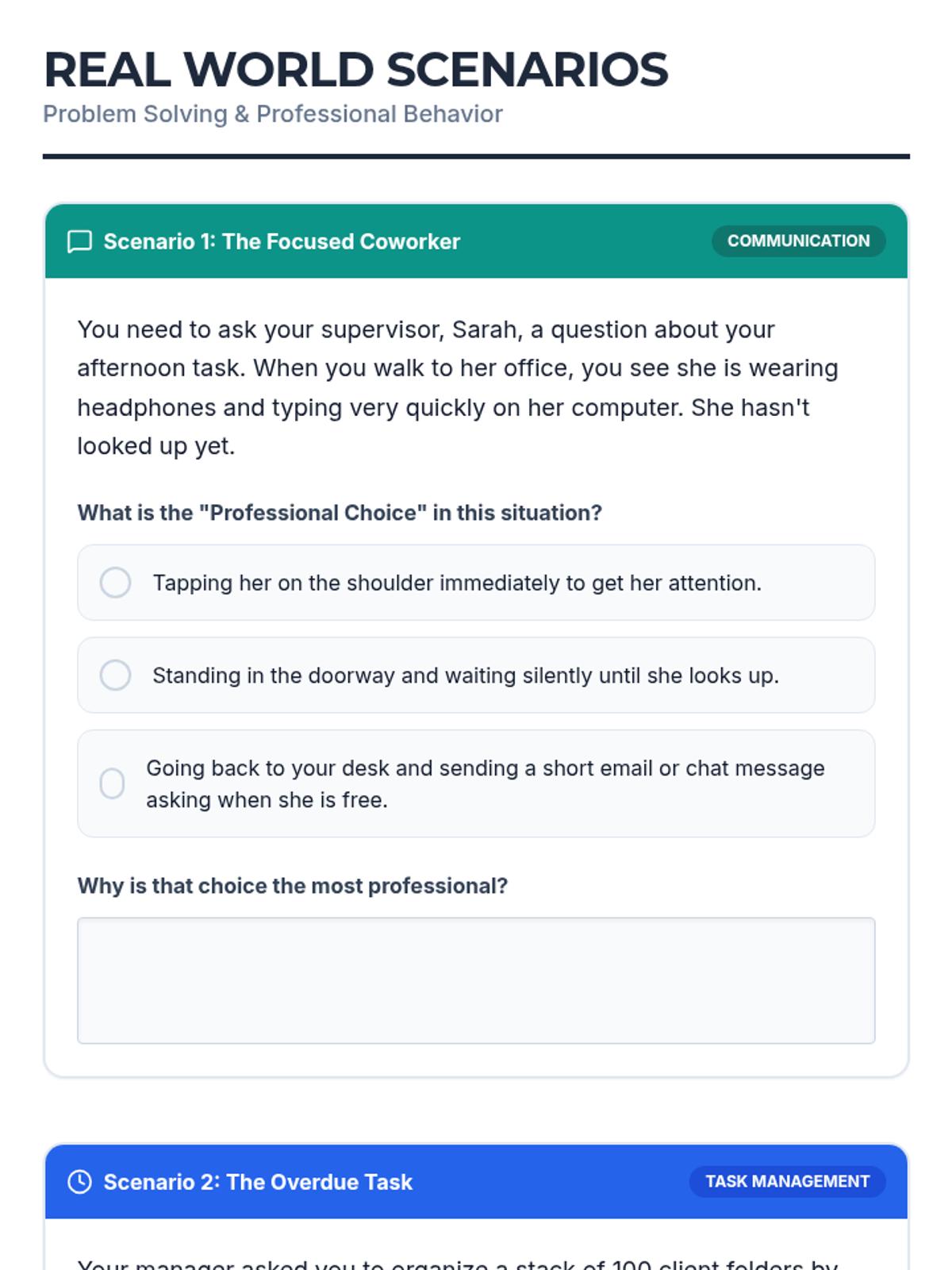Image resolution: width=952 pixels, height=1270 pixels.
Task: Pick the 'Going back to your desk' radio button
Action: [113, 783]
